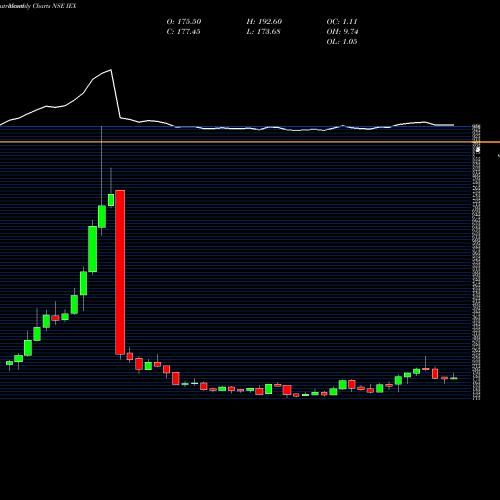This screenshot has width=500, height=500.
Task: Click the low price value "L: 173.68"
Action: pyautogui.click(x=263, y=31)
